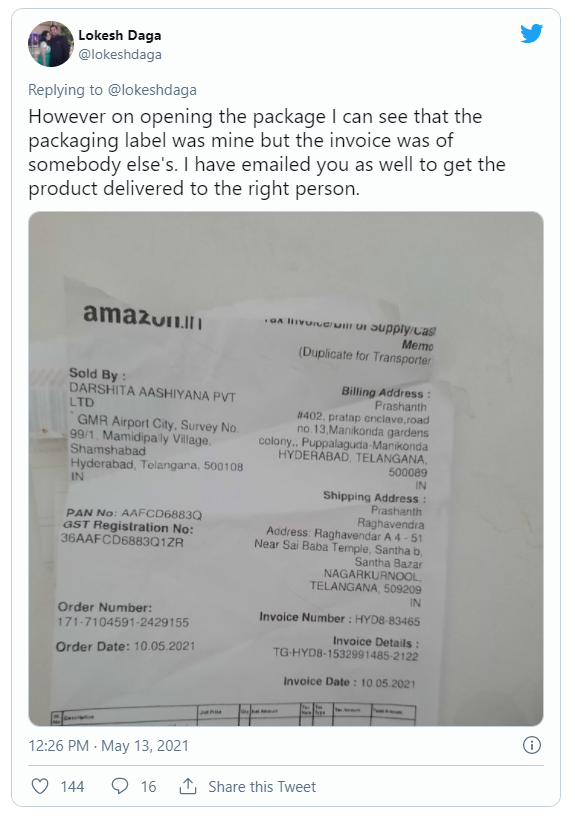Click amazon.in logo in the photo
This screenshot has width=575, height=820.
tap(142, 315)
